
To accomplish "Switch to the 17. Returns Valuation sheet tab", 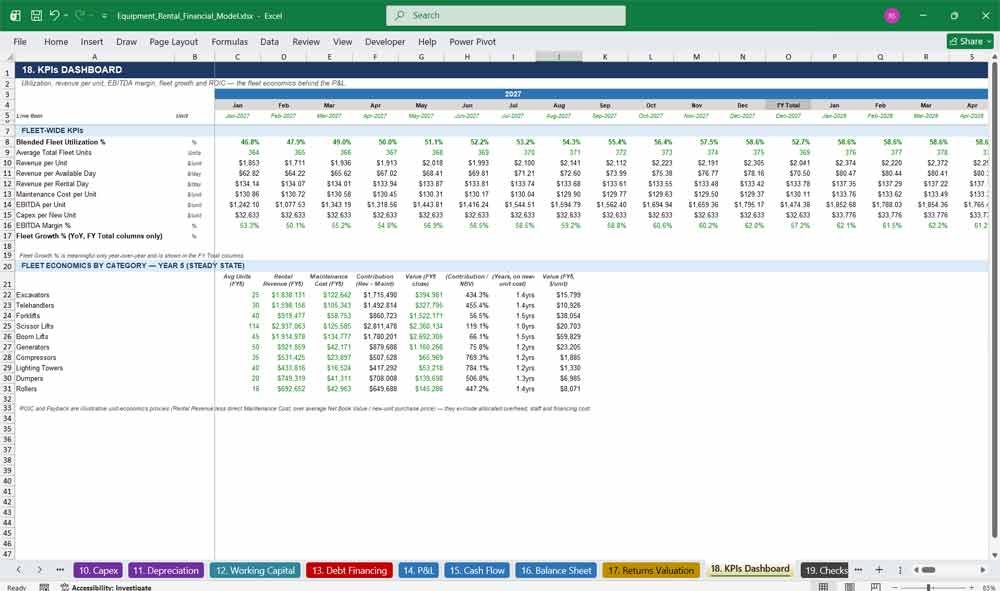I will click(651, 571).
